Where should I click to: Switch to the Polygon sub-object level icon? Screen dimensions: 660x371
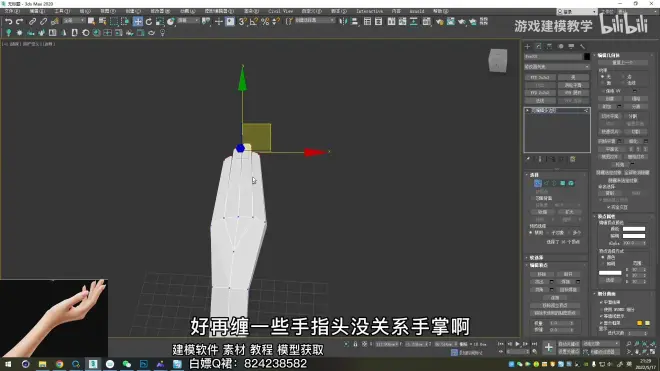click(x=562, y=183)
